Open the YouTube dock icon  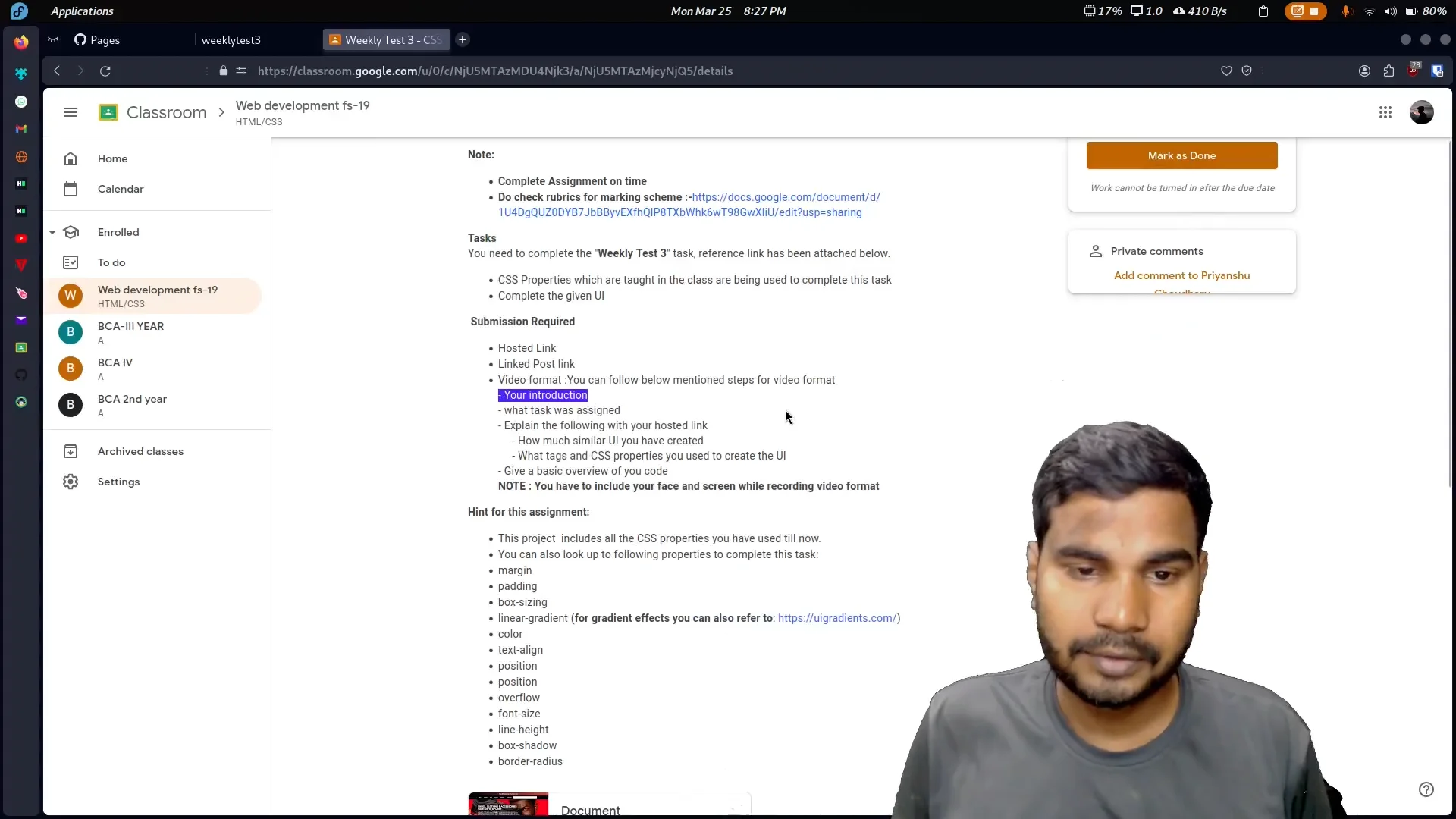point(21,238)
